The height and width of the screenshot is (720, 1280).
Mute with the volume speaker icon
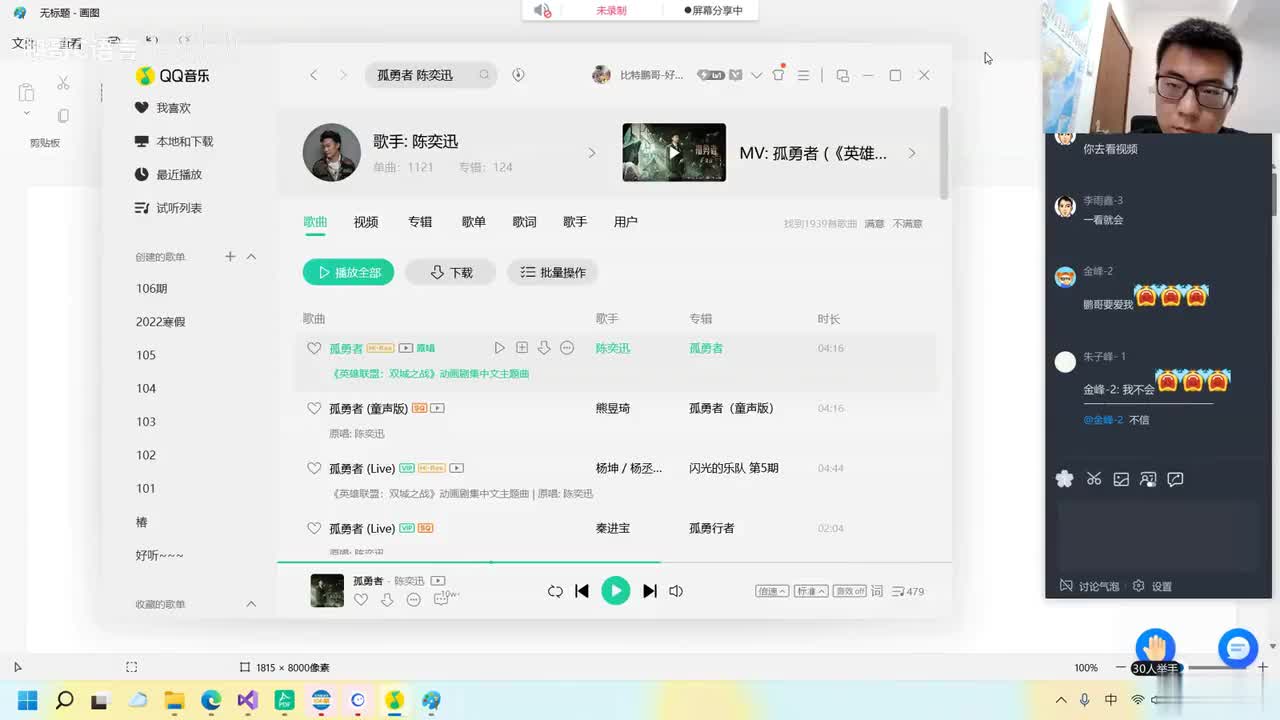[x=676, y=591]
